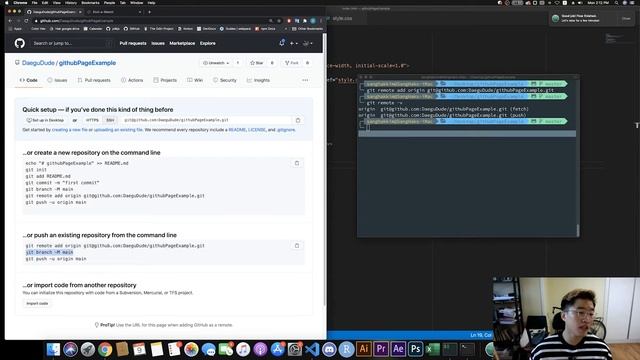Select the SSH URL option
This screenshot has width=640, height=360.
(110, 120)
